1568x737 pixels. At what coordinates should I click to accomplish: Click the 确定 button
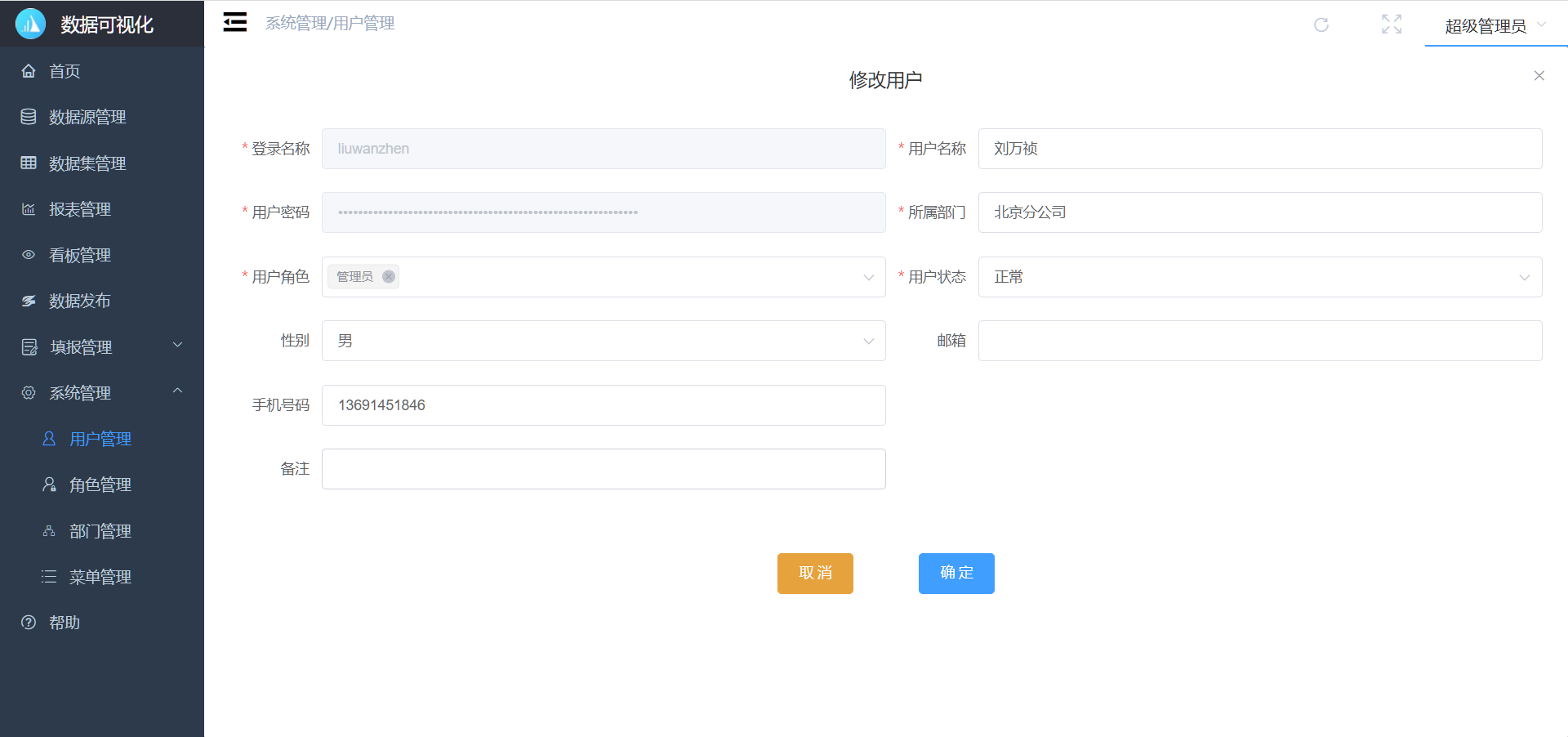click(x=956, y=574)
